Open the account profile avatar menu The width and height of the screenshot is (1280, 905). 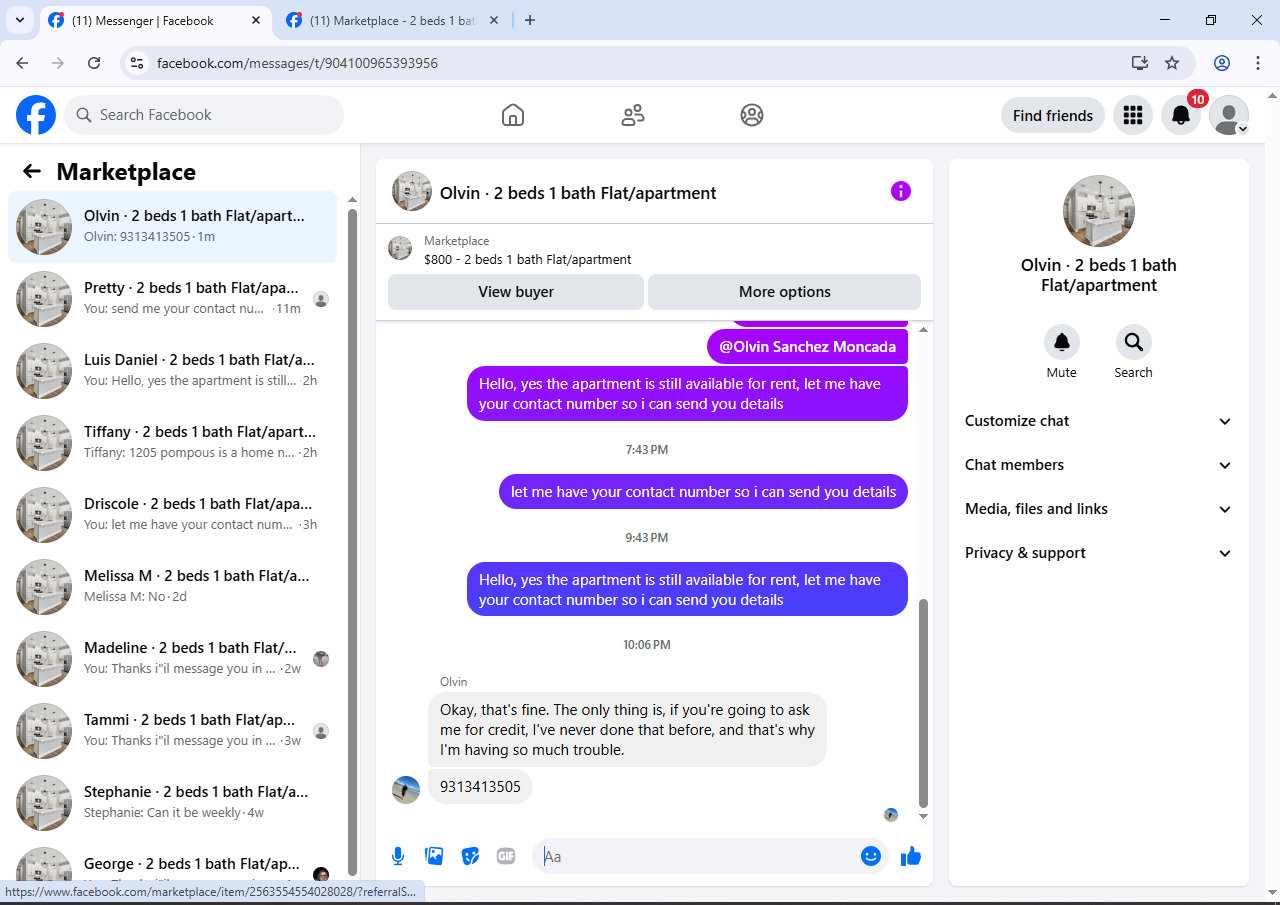pos(1229,115)
